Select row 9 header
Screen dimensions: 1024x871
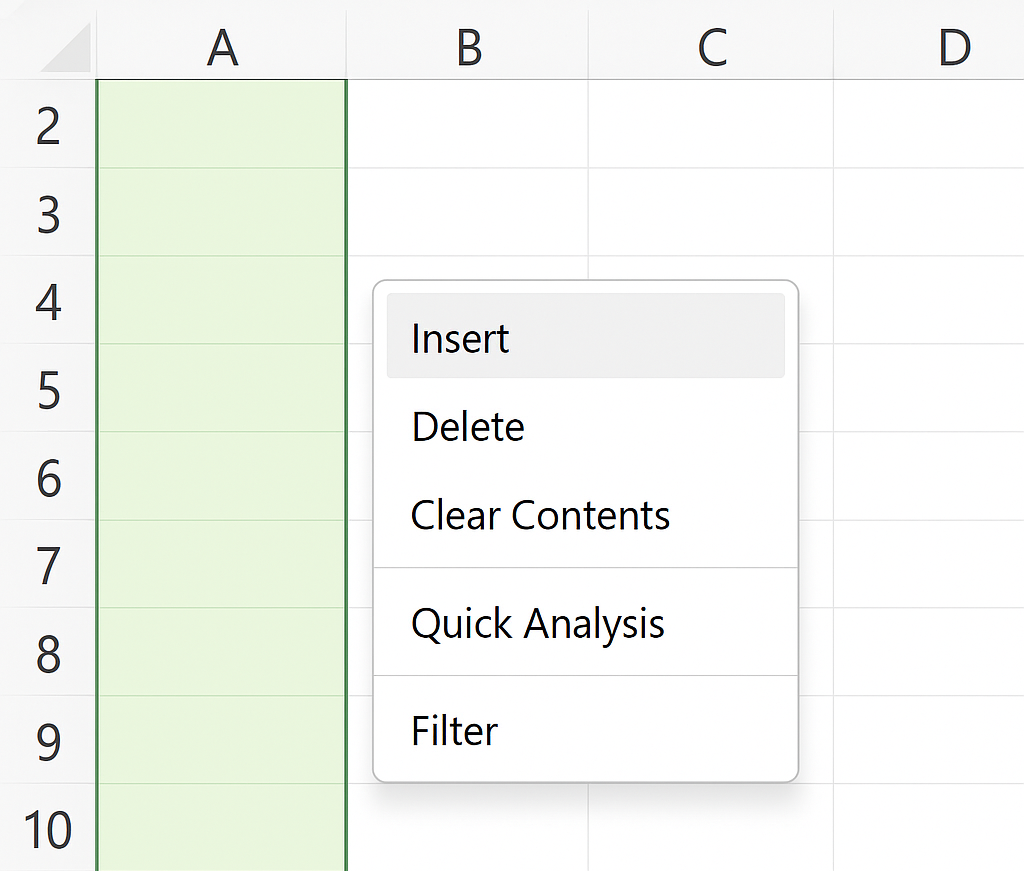coord(48,740)
